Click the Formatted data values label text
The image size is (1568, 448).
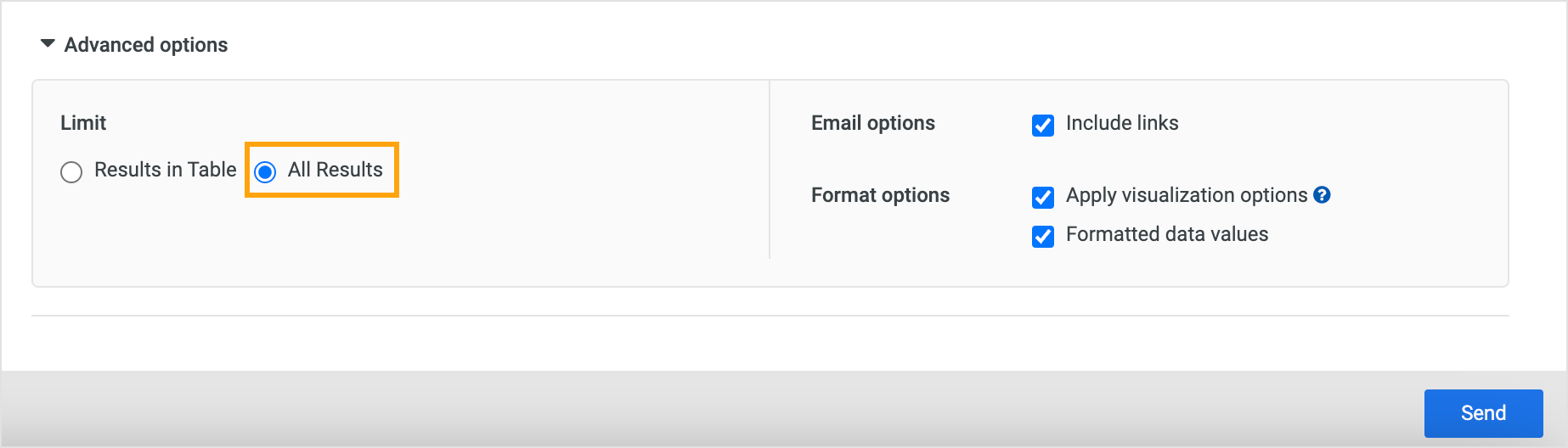(1166, 234)
